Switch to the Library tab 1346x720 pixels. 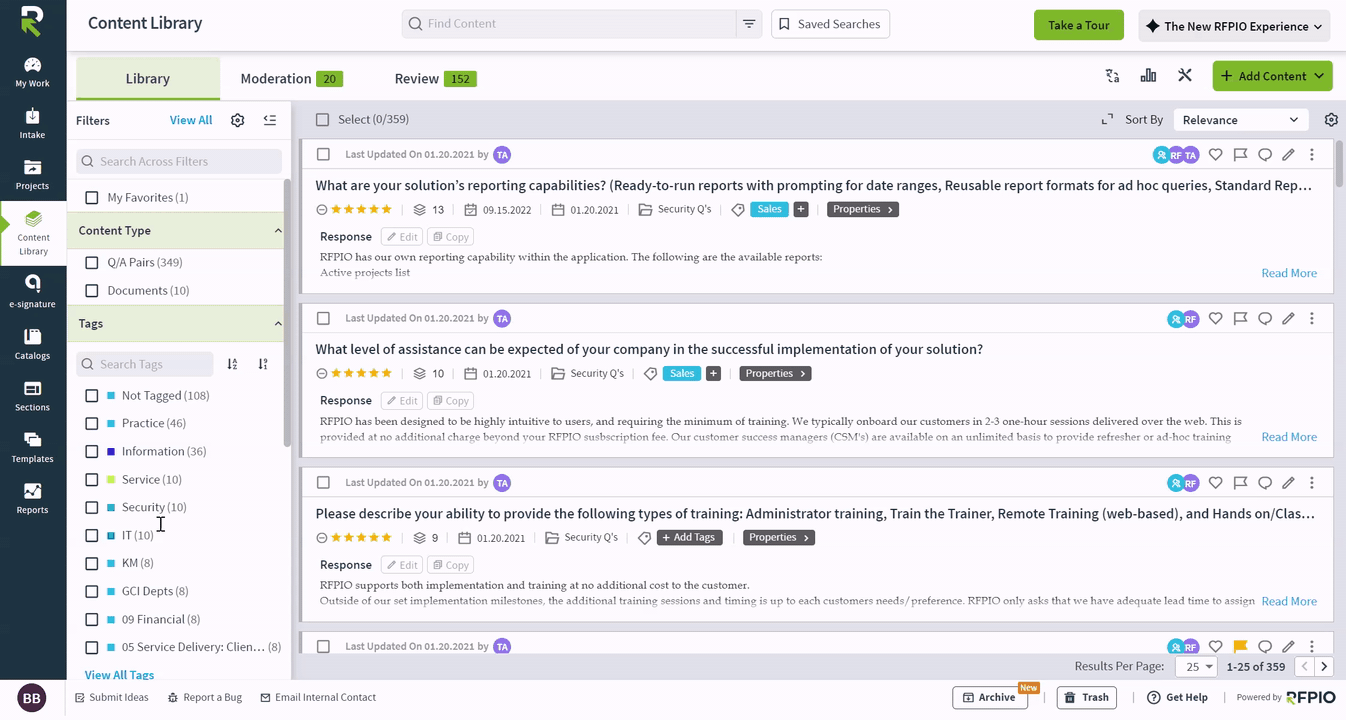(148, 79)
